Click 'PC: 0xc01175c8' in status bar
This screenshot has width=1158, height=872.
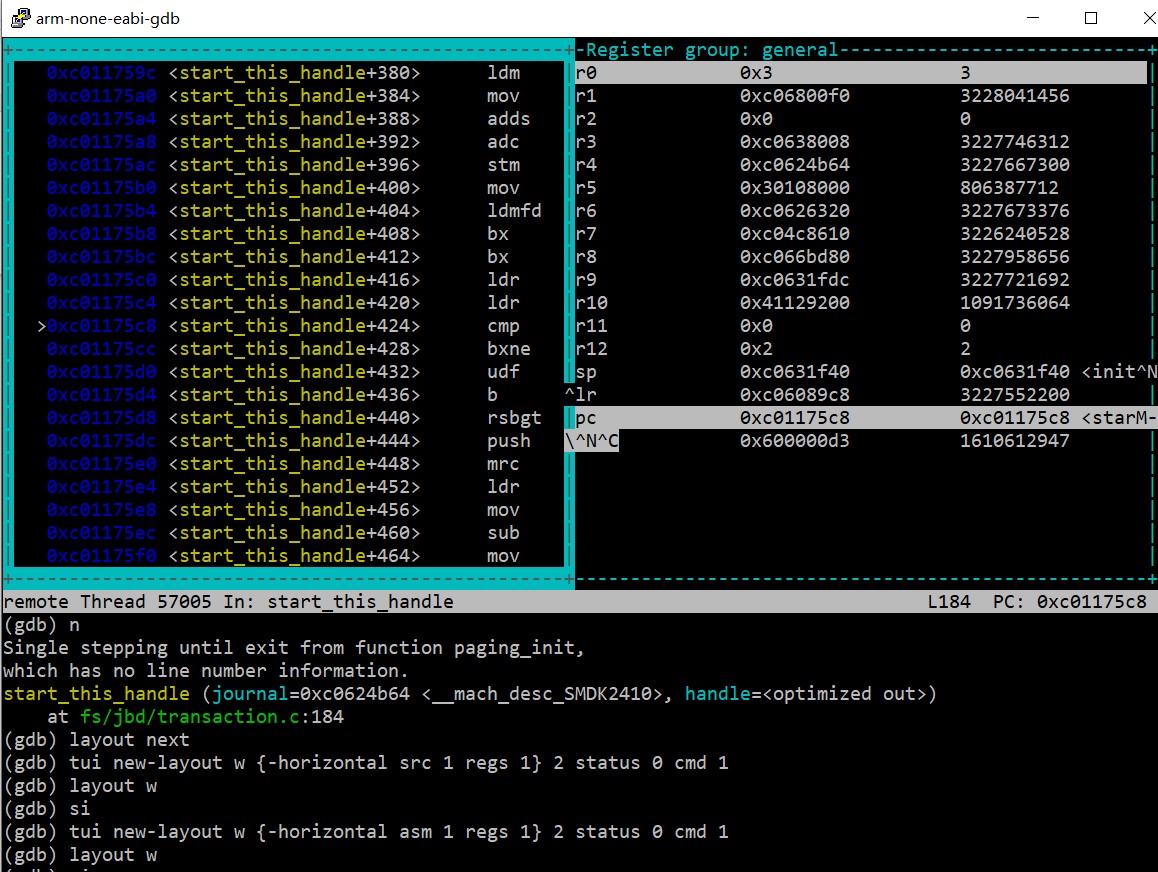1069,602
